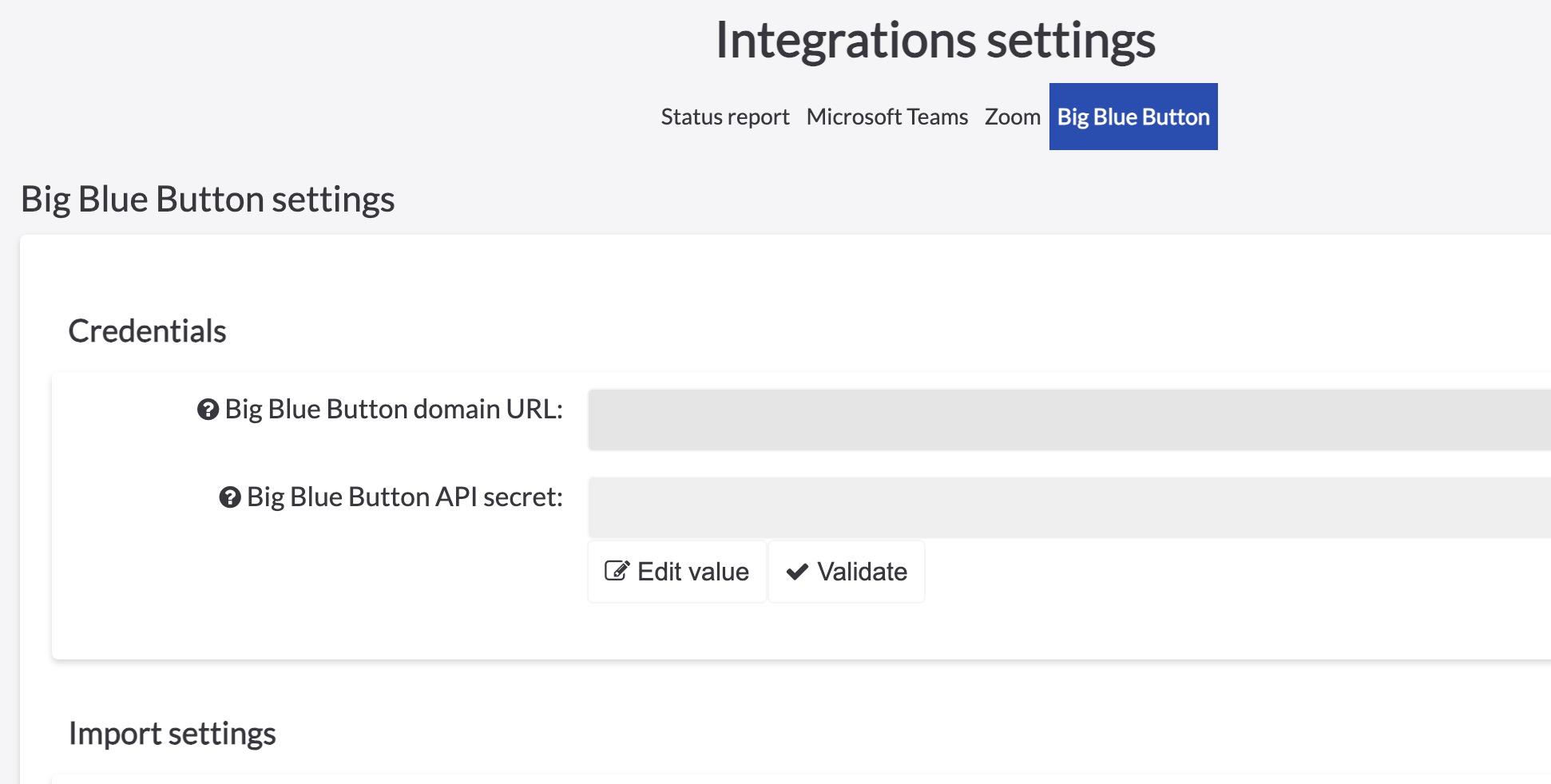Click help icon beside API secret label
The height and width of the screenshot is (784, 1551).
[x=230, y=497]
